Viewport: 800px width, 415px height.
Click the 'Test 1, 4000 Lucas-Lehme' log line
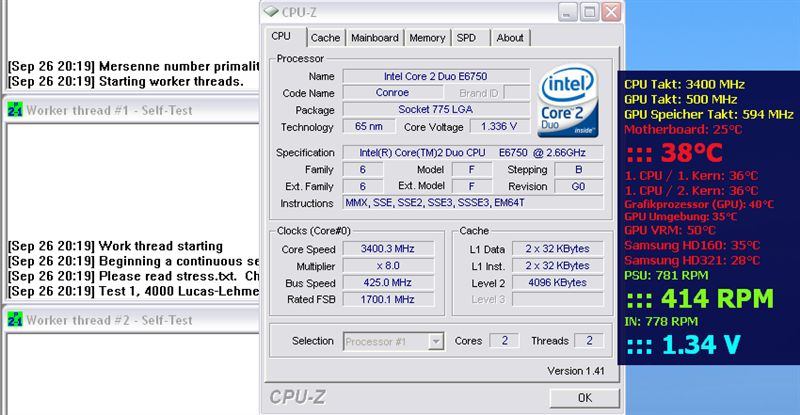tap(133, 291)
